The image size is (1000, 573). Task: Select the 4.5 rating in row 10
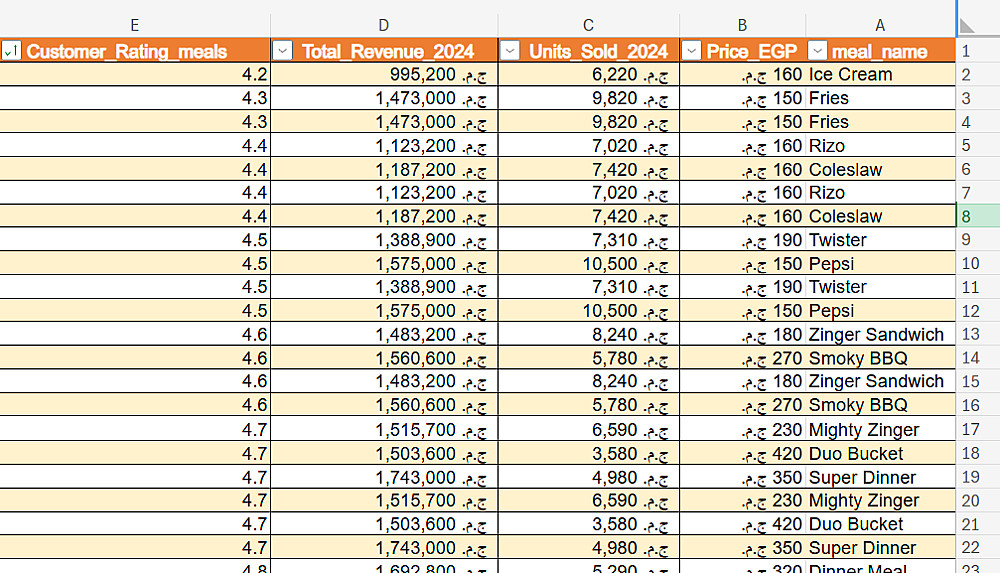click(x=135, y=264)
